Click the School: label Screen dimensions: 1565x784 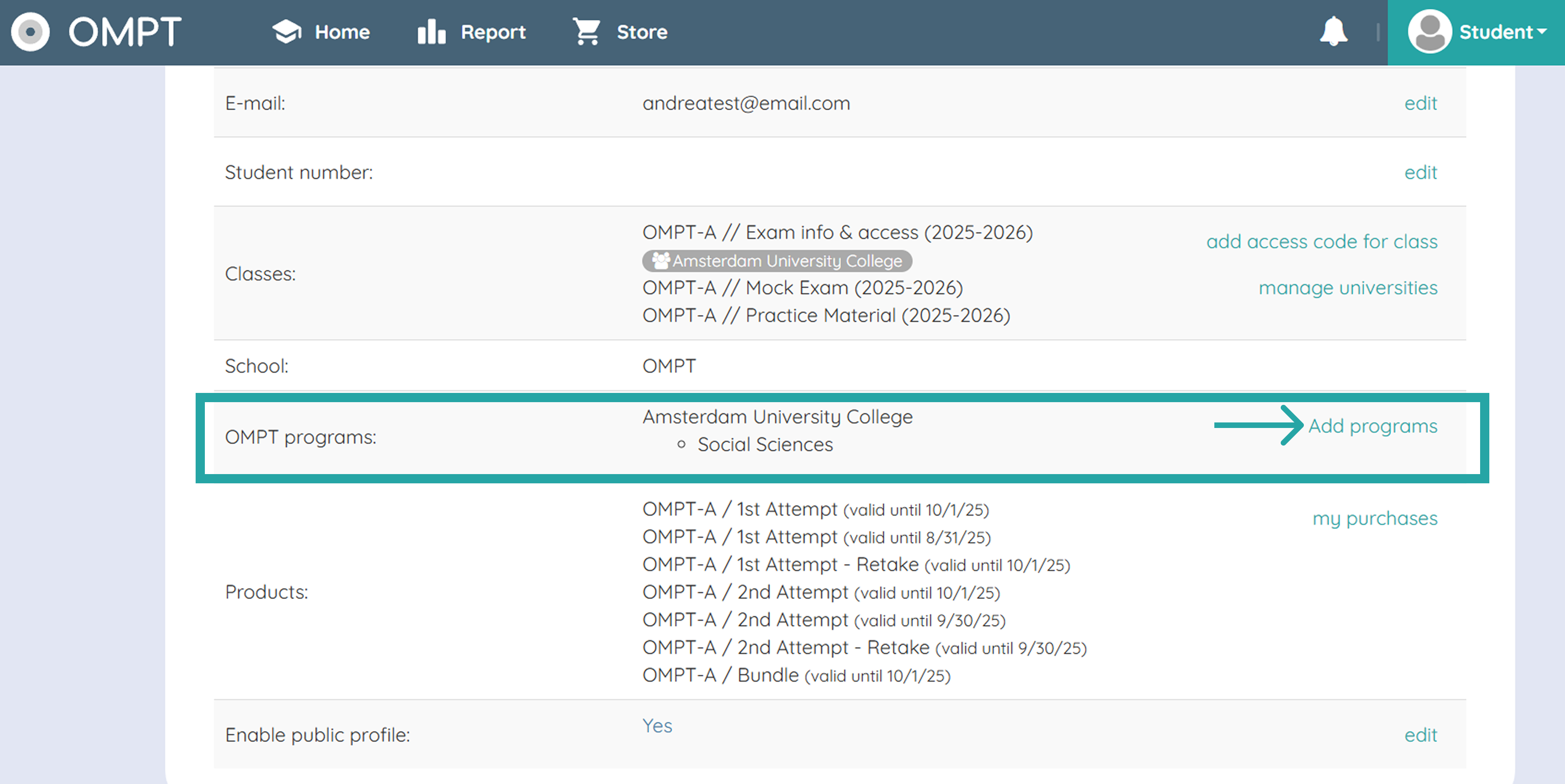pyautogui.click(x=257, y=366)
